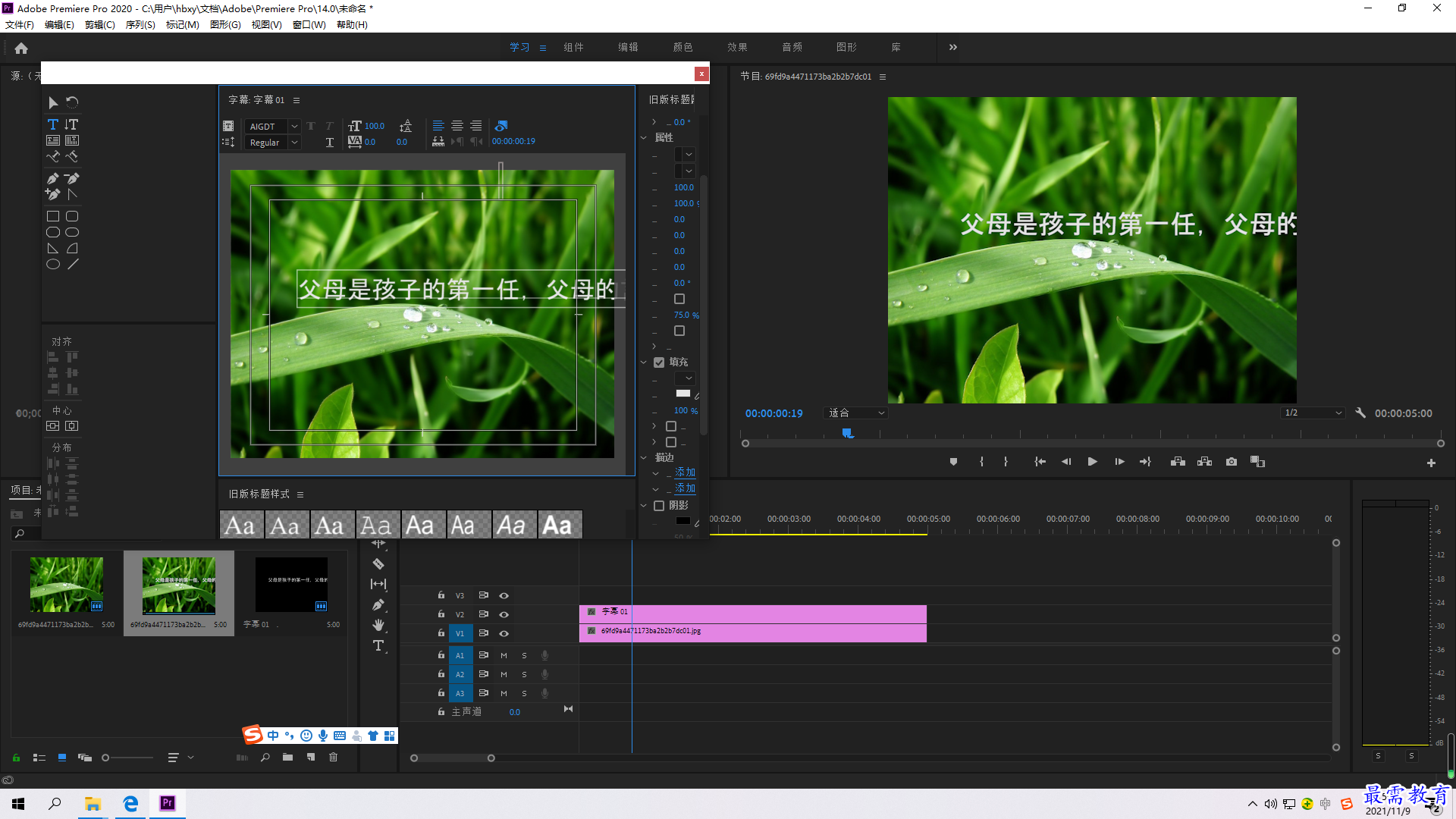Viewport: 1456px width, 819px height.
Task: Toggle V3 track visibility eye
Action: point(504,595)
